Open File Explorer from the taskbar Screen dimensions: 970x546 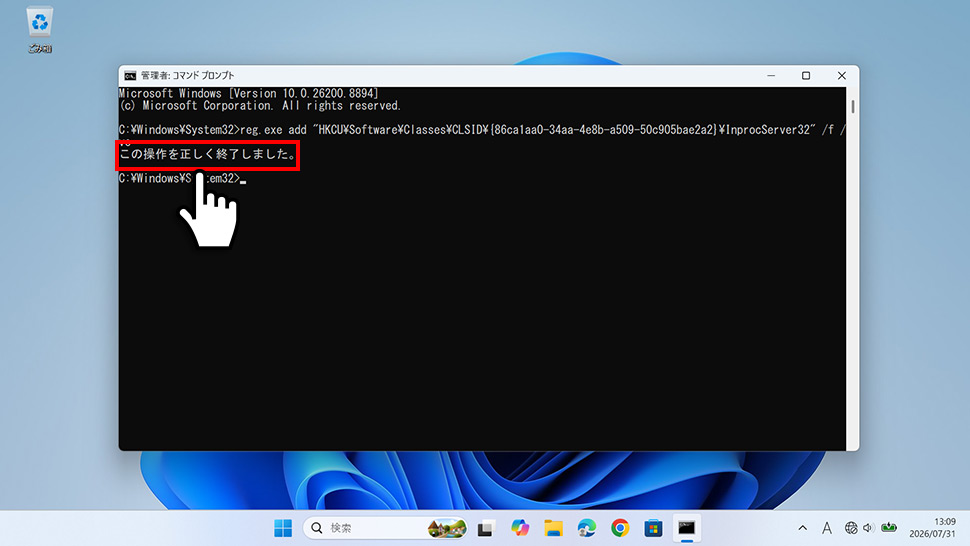point(553,528)
